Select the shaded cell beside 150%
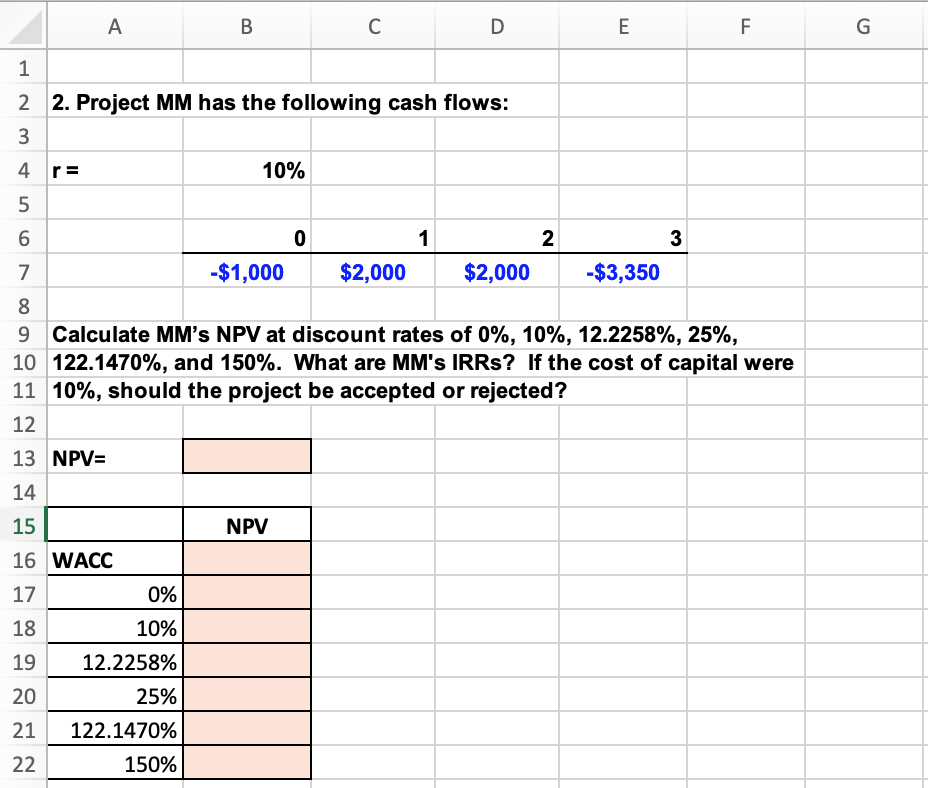Viewport: 928px width, 788px height. tap(246, 763)
